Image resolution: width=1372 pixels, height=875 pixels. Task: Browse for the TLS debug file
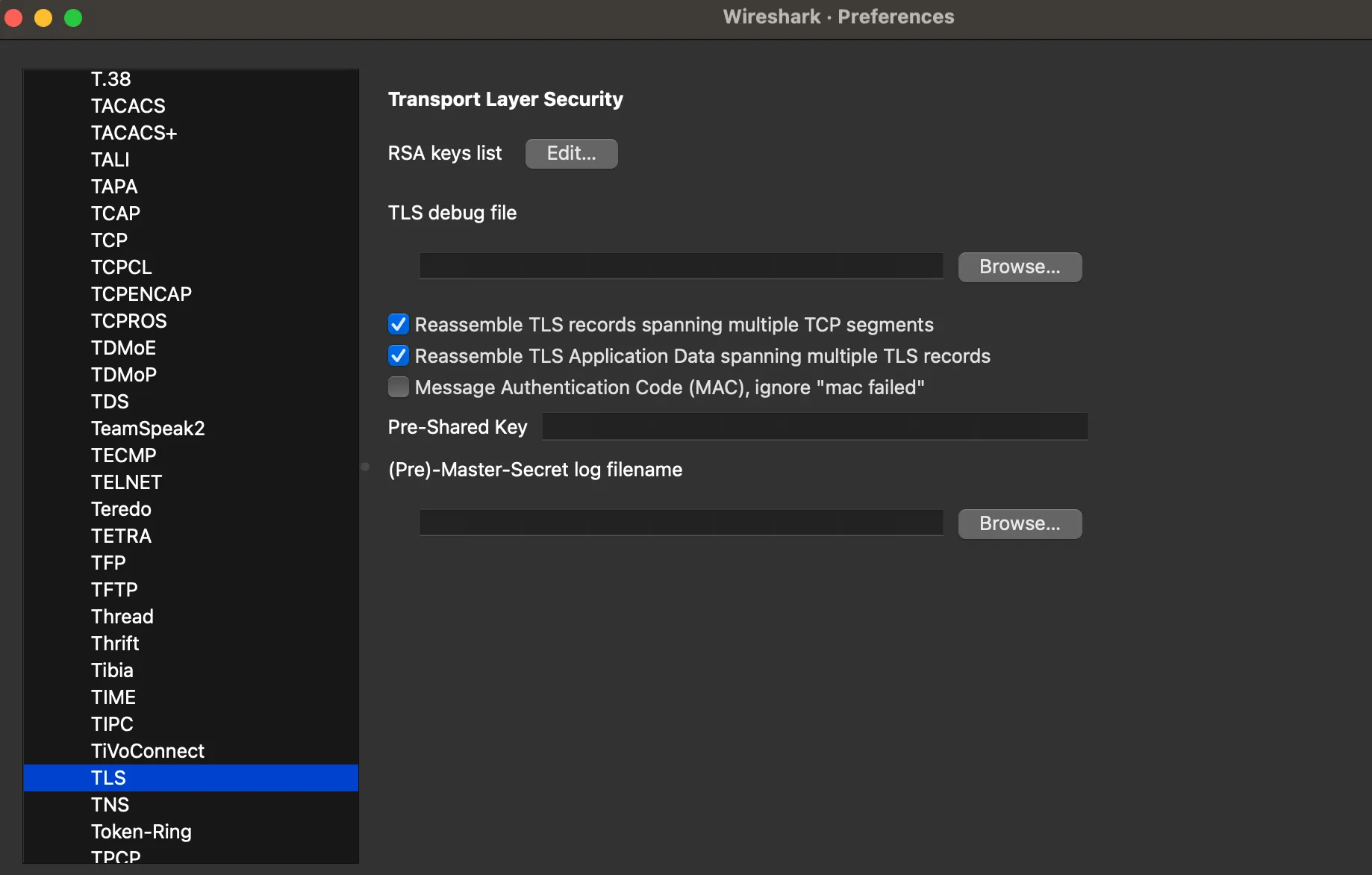(x=1019, y=267)
